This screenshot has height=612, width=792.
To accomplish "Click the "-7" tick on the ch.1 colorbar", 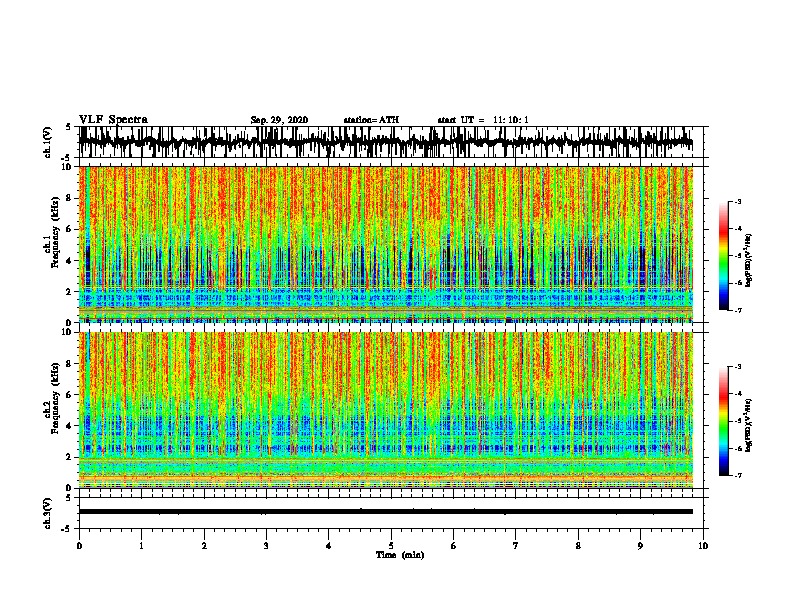I will pyautogui.click(x=737, y=310).
